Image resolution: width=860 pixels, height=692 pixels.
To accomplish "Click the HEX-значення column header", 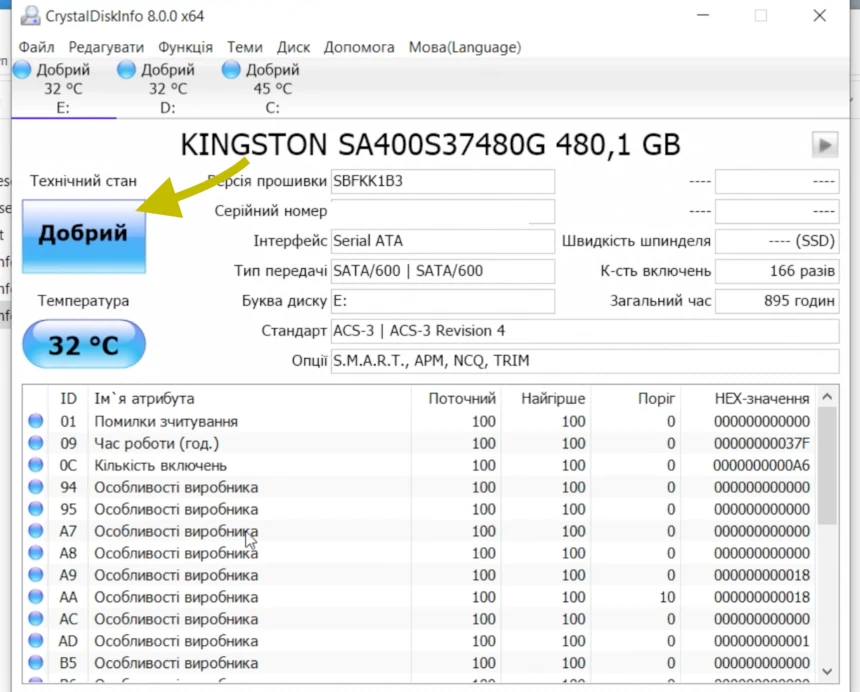I will point(749,399).
